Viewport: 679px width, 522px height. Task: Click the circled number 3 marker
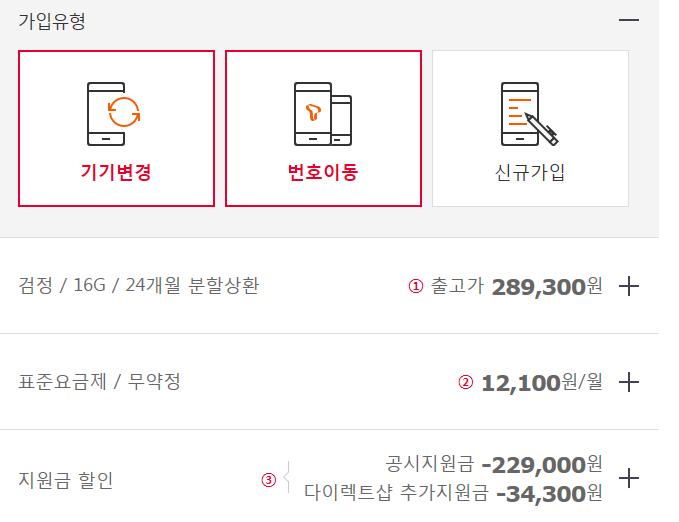point(268,480)
